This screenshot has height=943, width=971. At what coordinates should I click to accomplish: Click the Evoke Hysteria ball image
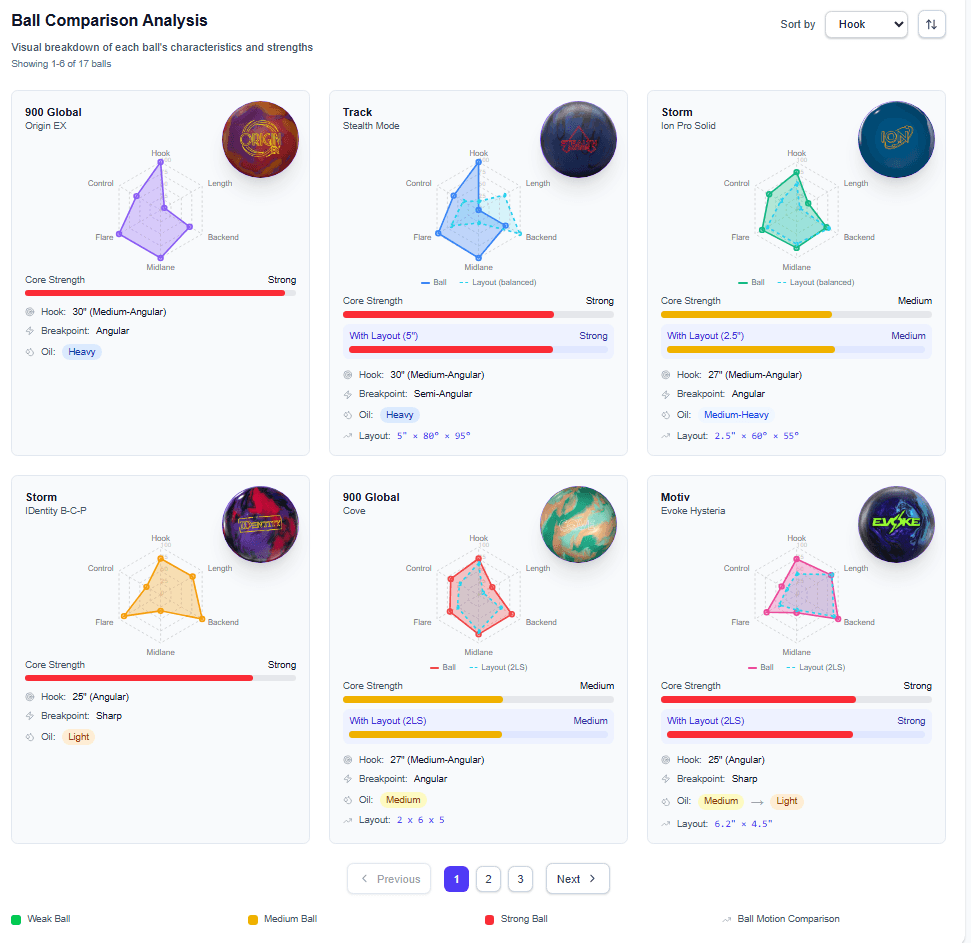pos(896,524)
